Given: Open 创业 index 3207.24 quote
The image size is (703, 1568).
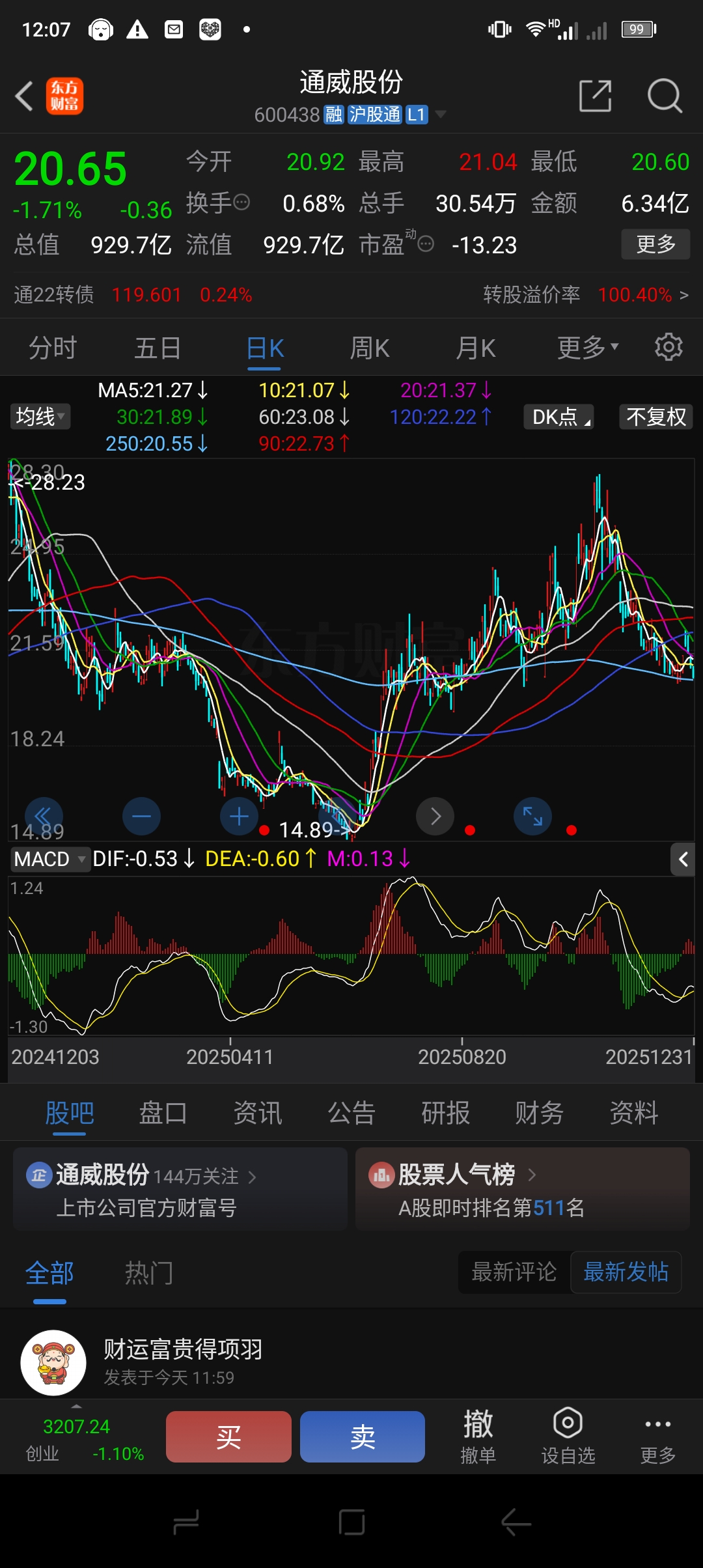Looking at the screenshot, I should (x=85, y=1439).
